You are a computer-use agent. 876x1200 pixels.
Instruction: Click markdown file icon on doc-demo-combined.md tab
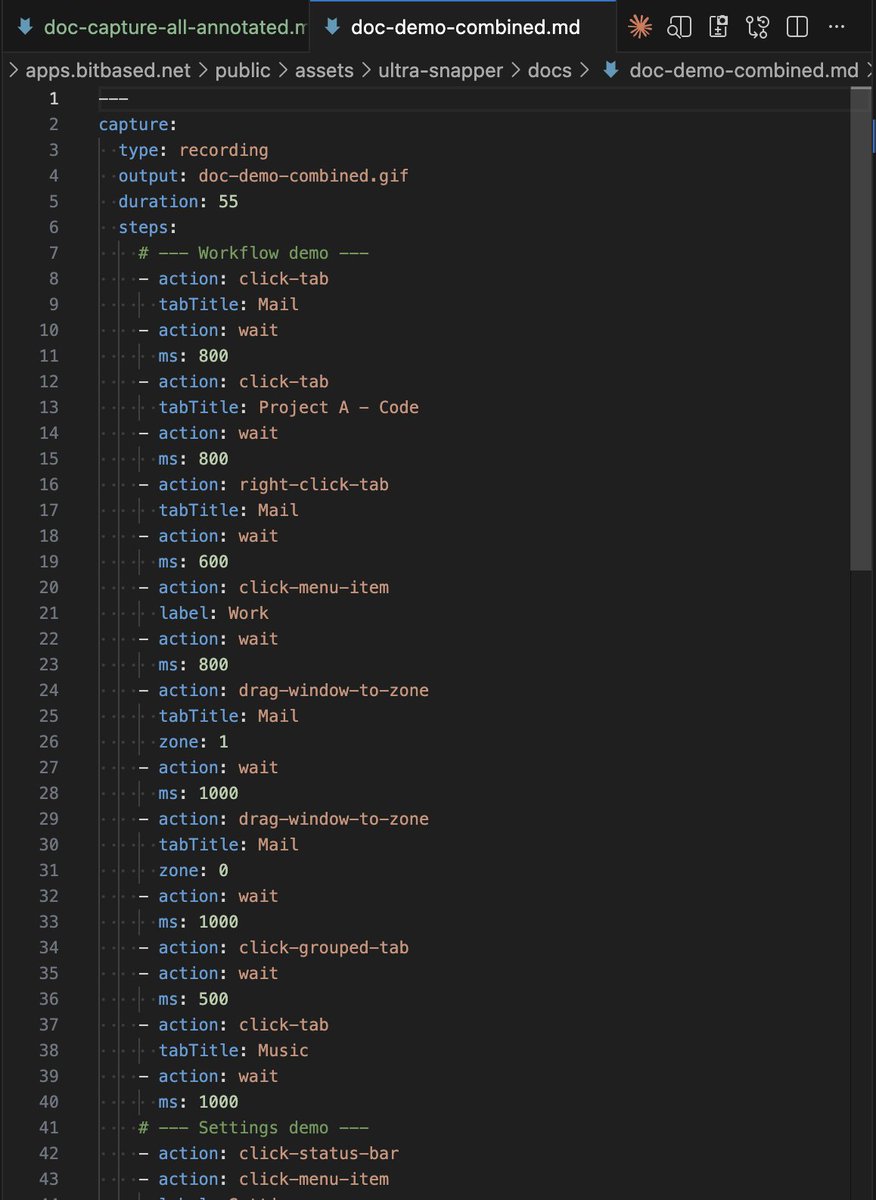[333, 27]
